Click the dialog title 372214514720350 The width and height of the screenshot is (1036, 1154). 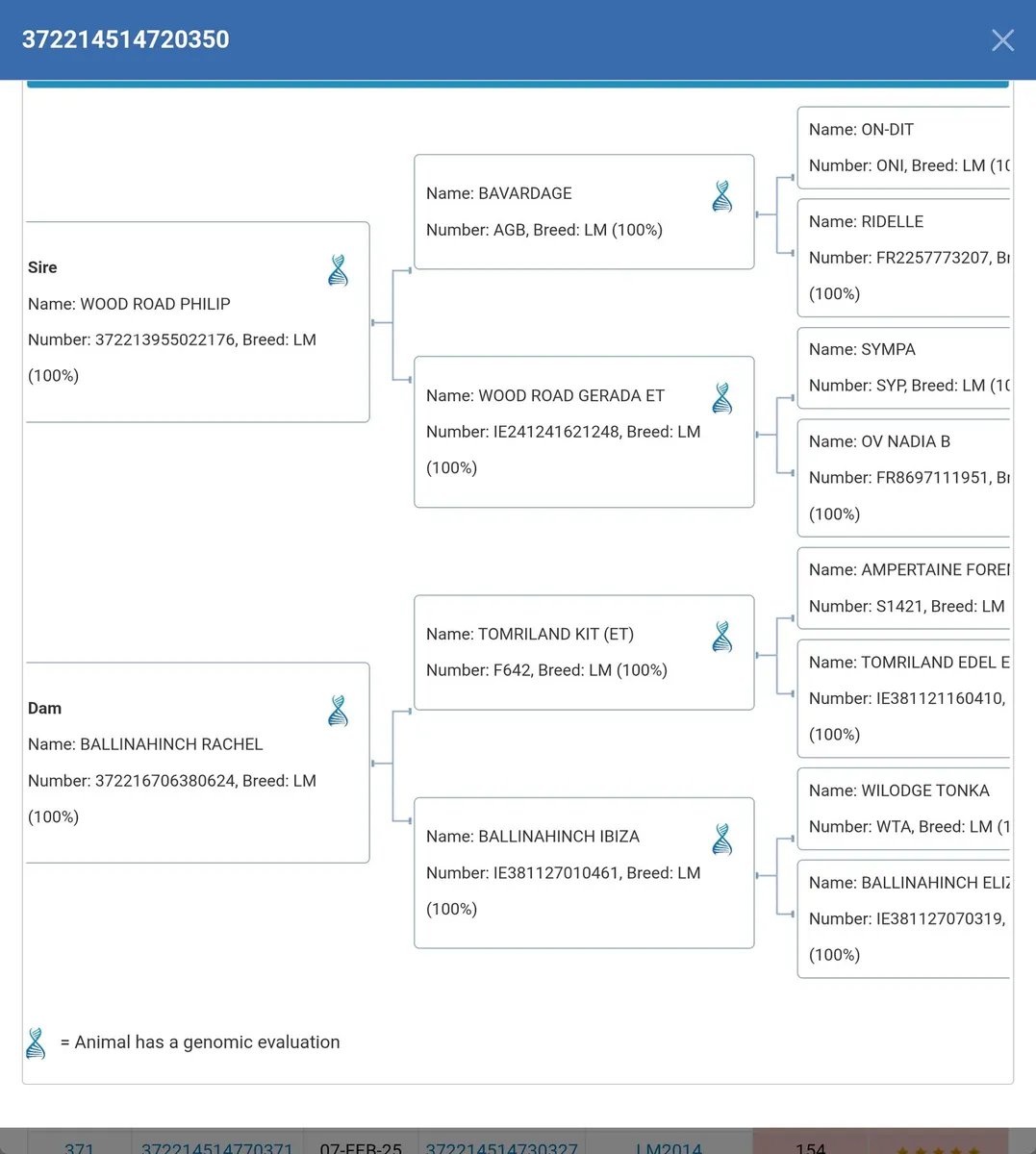click(126, 39)
